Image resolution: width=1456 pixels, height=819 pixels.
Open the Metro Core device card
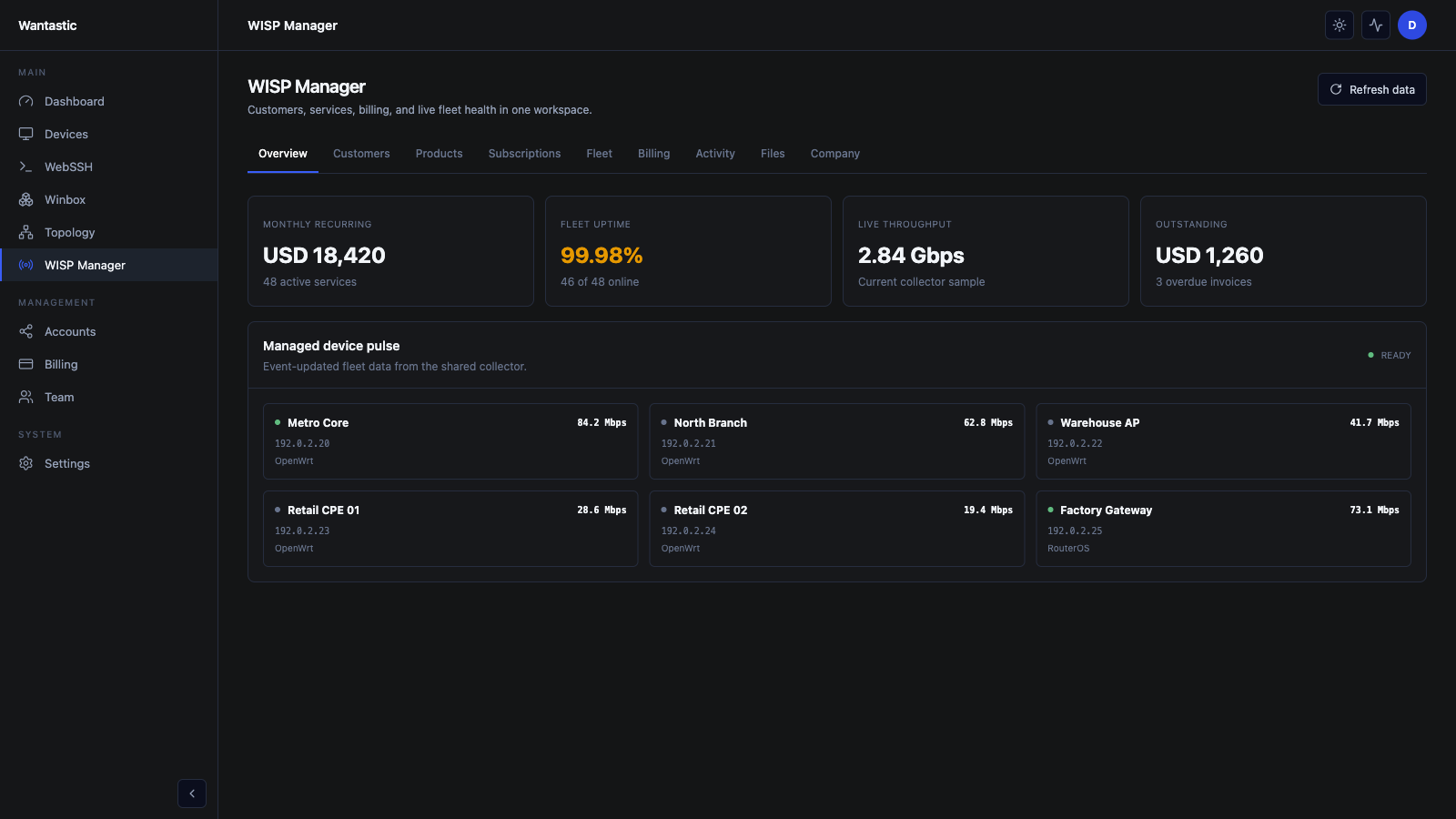click(450, 441)
